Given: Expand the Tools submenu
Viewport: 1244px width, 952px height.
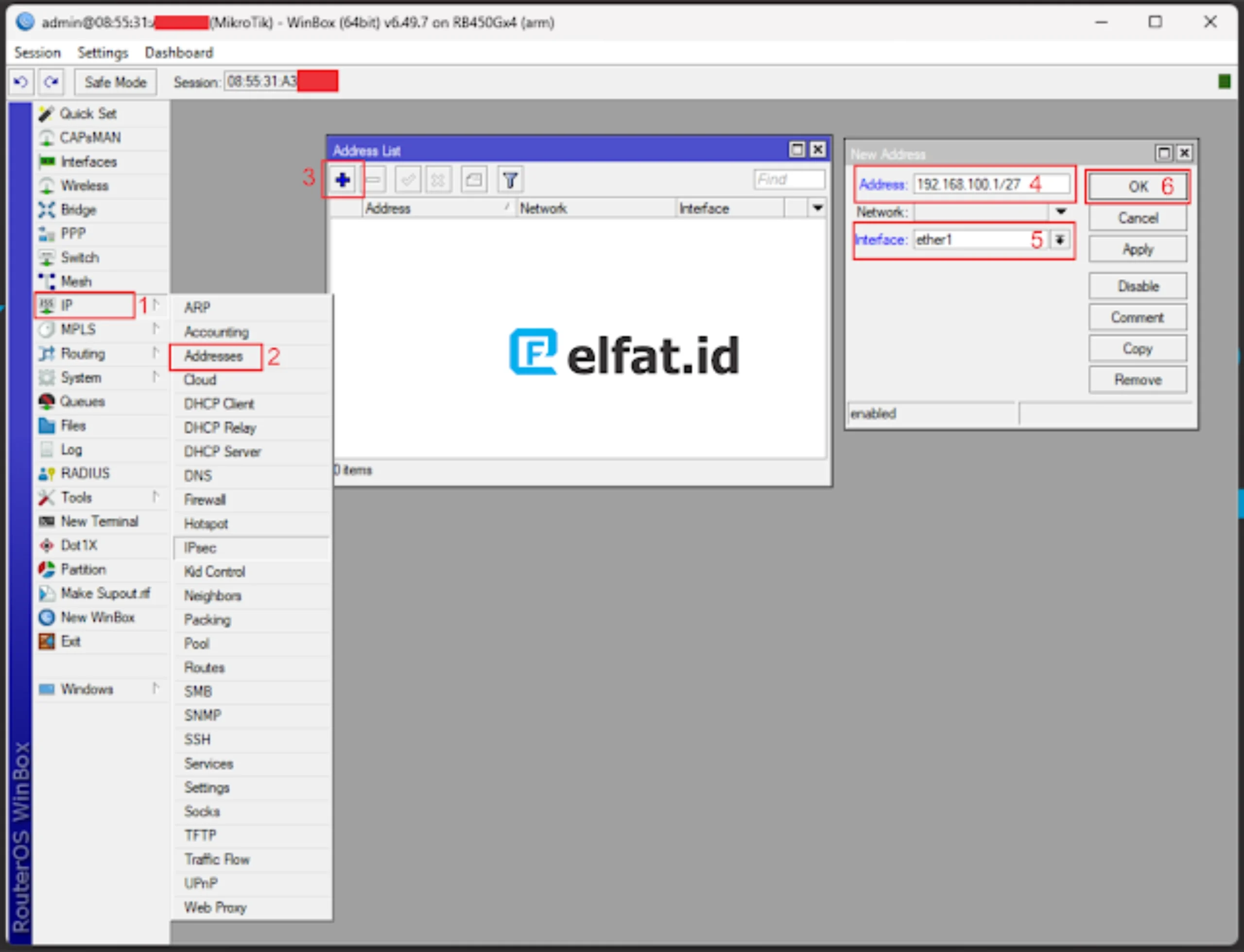Looking at the screenshot, I should (101, 497).
